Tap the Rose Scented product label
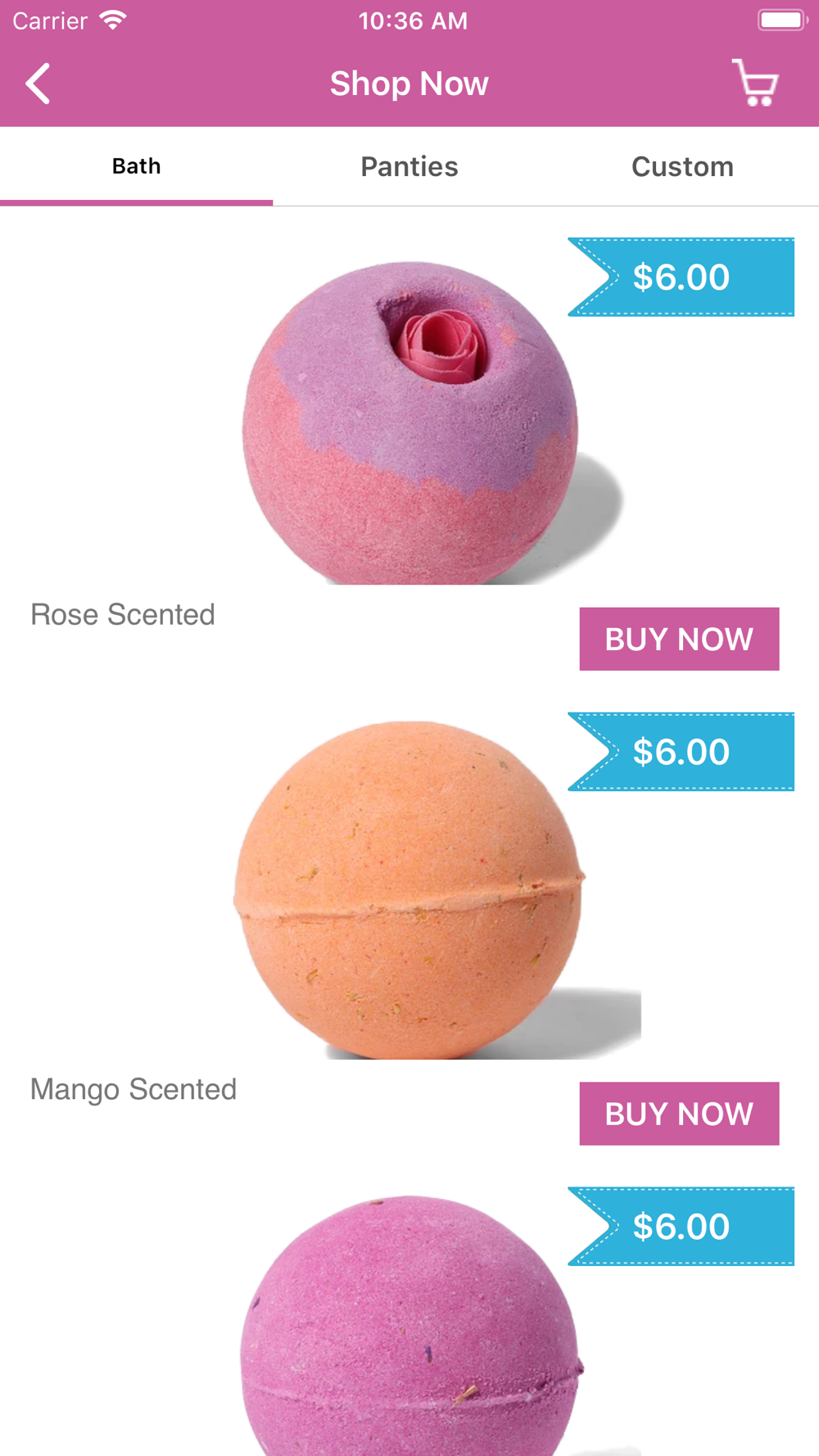The image size is (819, 1456). [123, 614]
